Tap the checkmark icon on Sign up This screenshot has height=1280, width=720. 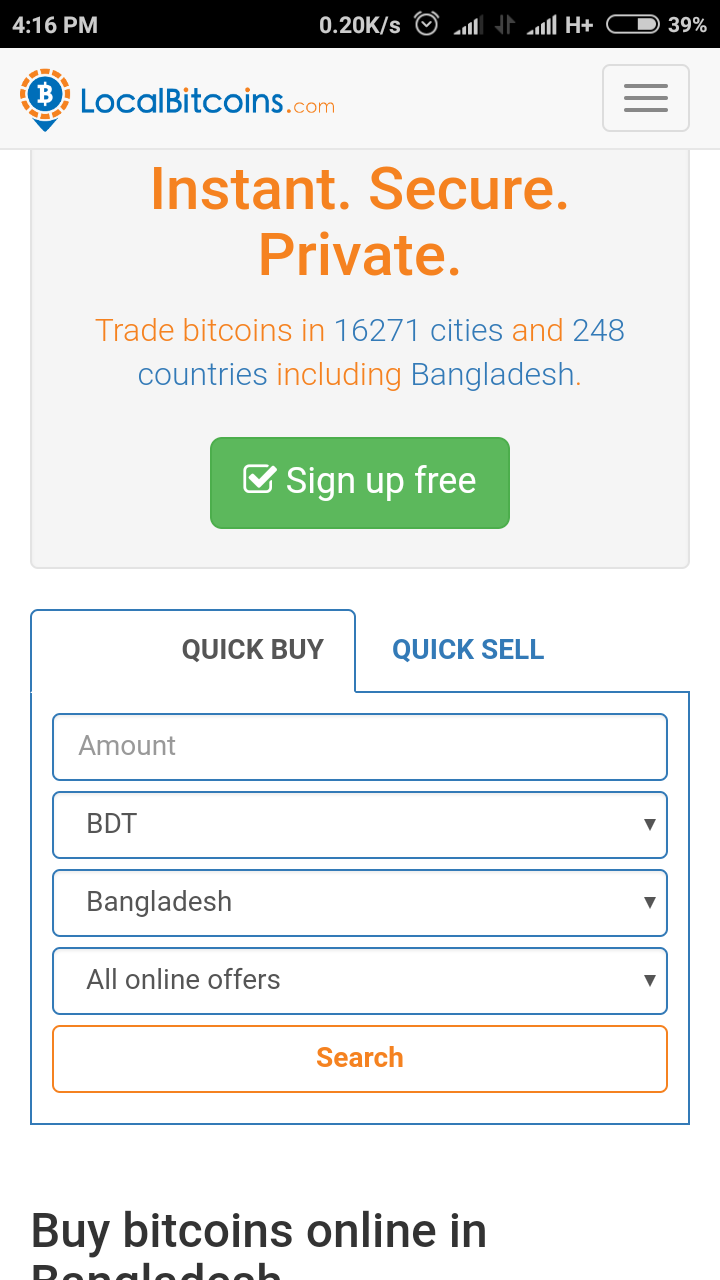(x=259, y=481)
